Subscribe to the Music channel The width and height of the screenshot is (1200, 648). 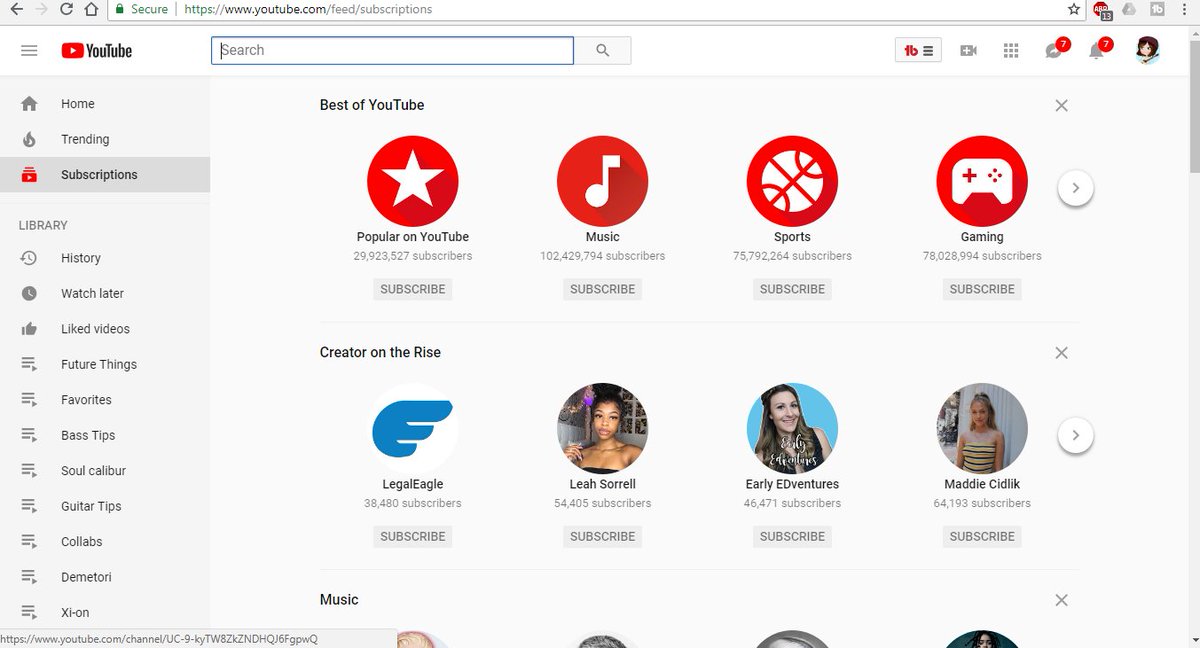coord(602,289)
